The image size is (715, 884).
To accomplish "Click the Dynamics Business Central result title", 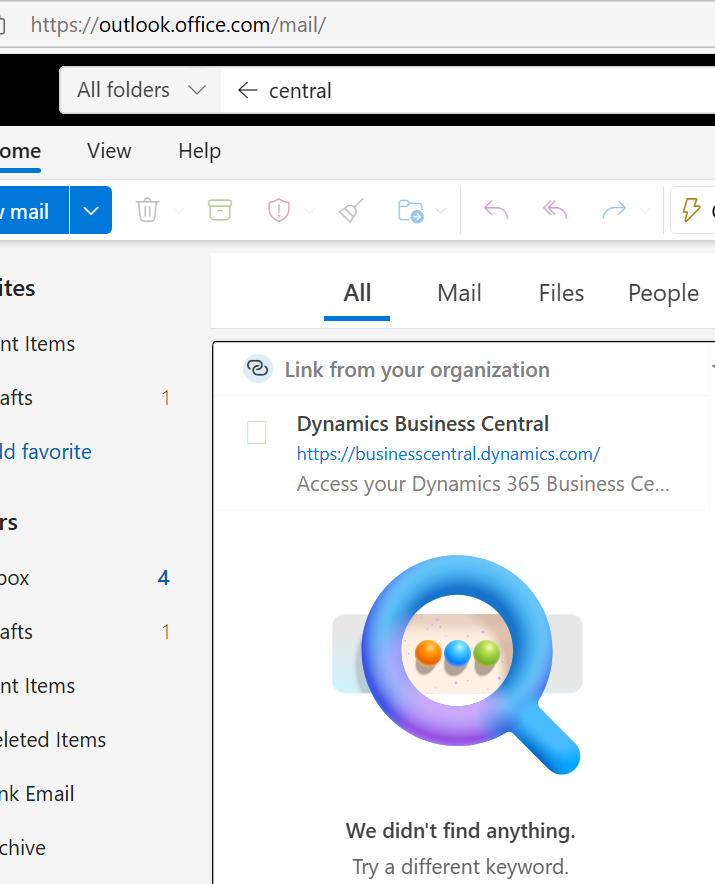I will coord(422,423).
